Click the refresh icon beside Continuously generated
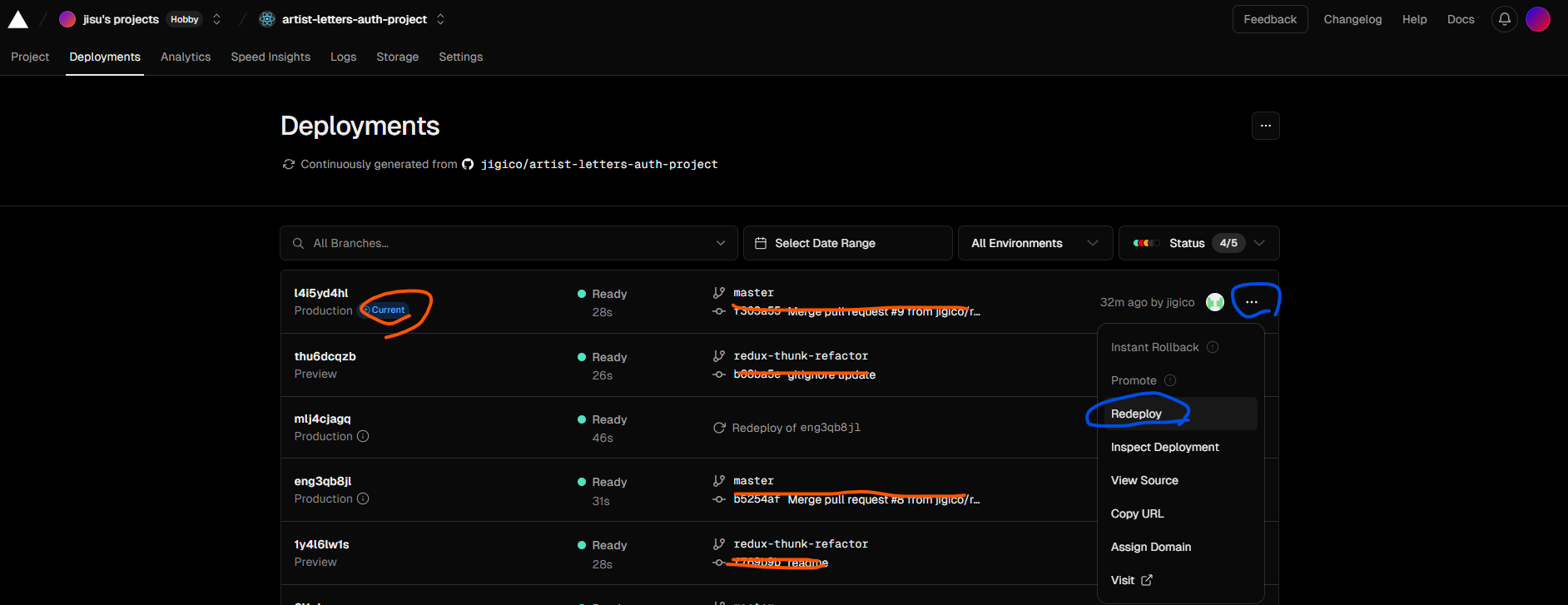Image resolution: width=1568 pixels, height=605 pixels. (288, 164)
